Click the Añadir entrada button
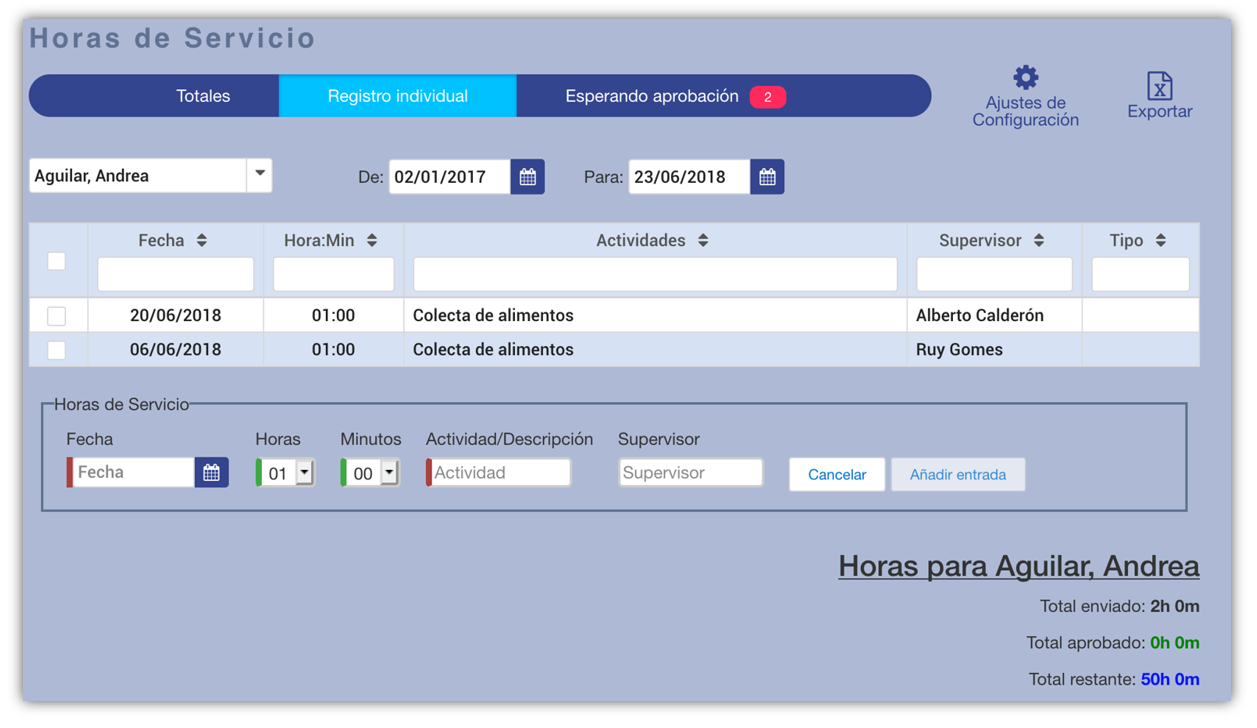The height and width of the screenshot is (728, 1257). [x=957, y=475]
